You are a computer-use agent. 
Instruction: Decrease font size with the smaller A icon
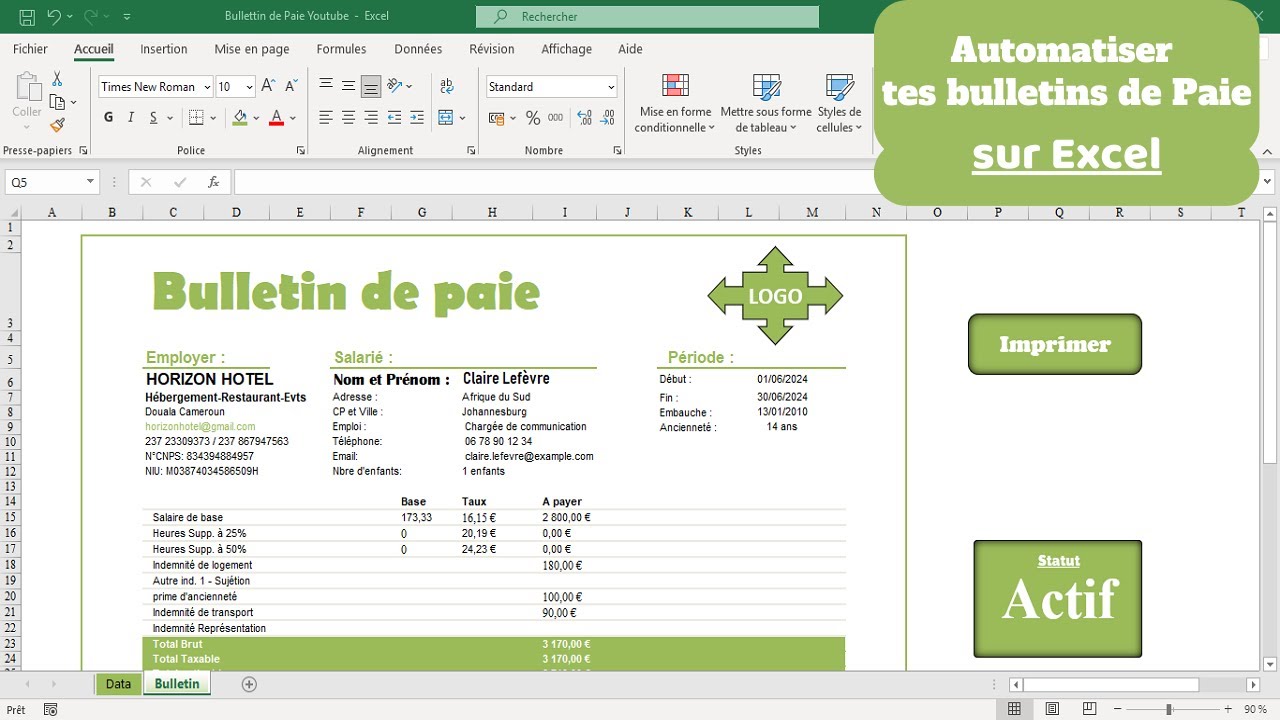[291, 87]
